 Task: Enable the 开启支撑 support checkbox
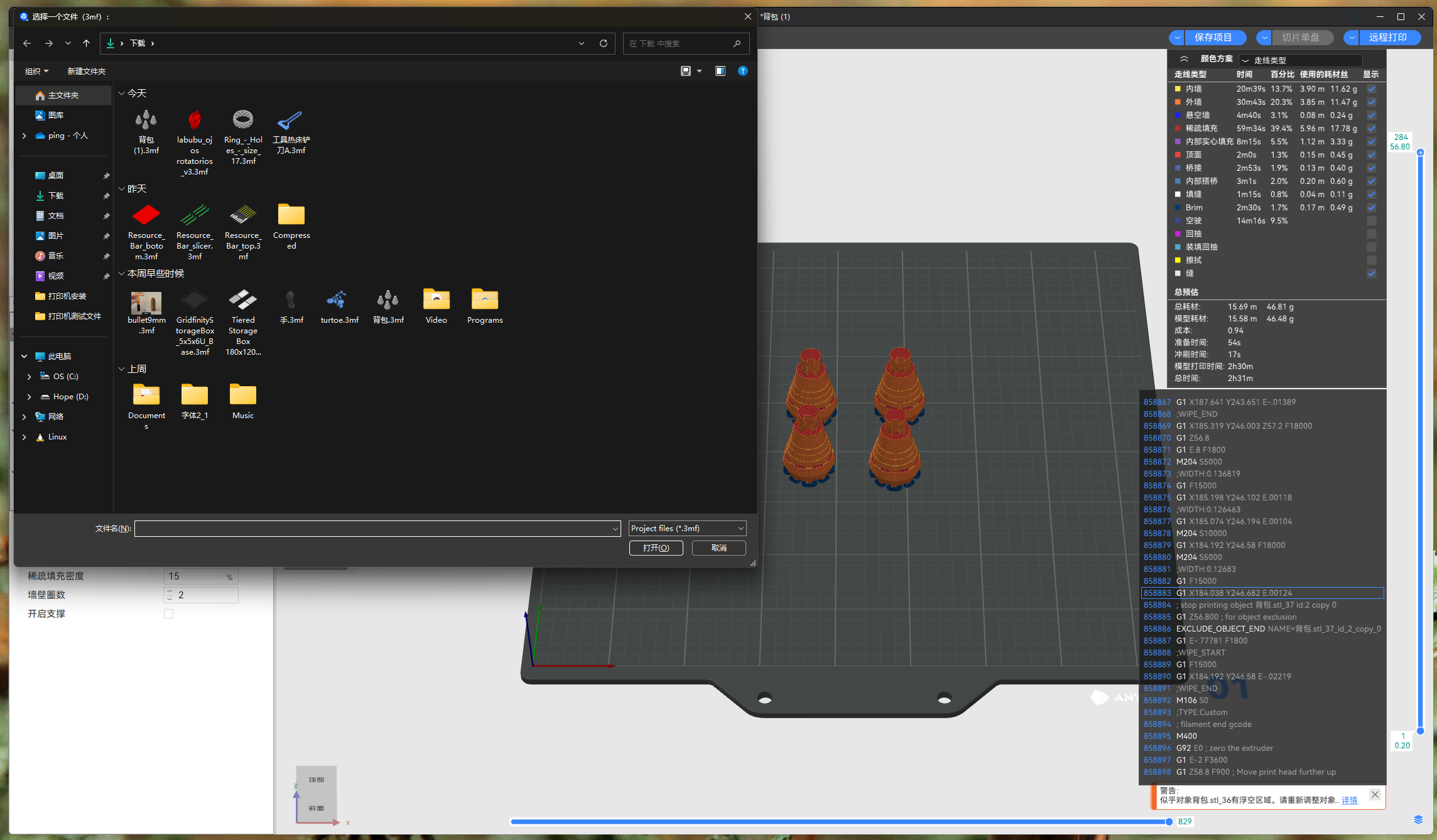click(168, 614)
